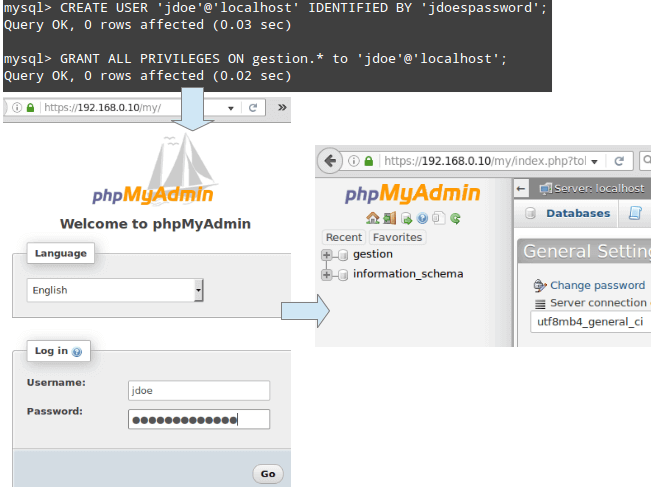The width and height of the screenshot is (658, 491).
Task: Click the information_schema database cylinder icon
Action: coord(343,275)
